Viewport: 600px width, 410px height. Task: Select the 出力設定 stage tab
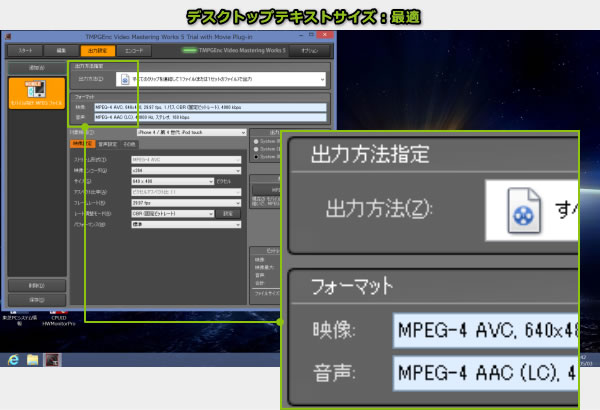[98, 51]
